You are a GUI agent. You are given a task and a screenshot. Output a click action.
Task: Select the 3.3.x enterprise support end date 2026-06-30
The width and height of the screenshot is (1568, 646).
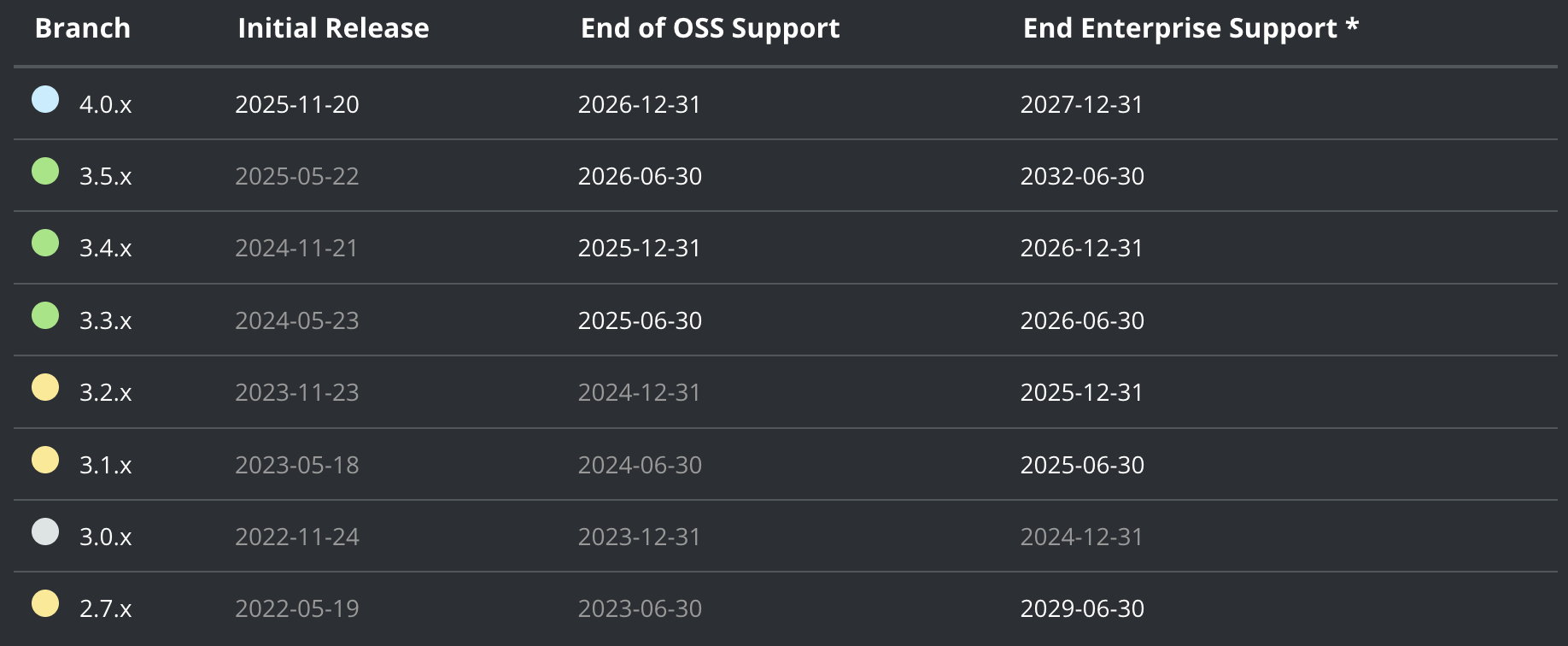tap(1082, 320)
